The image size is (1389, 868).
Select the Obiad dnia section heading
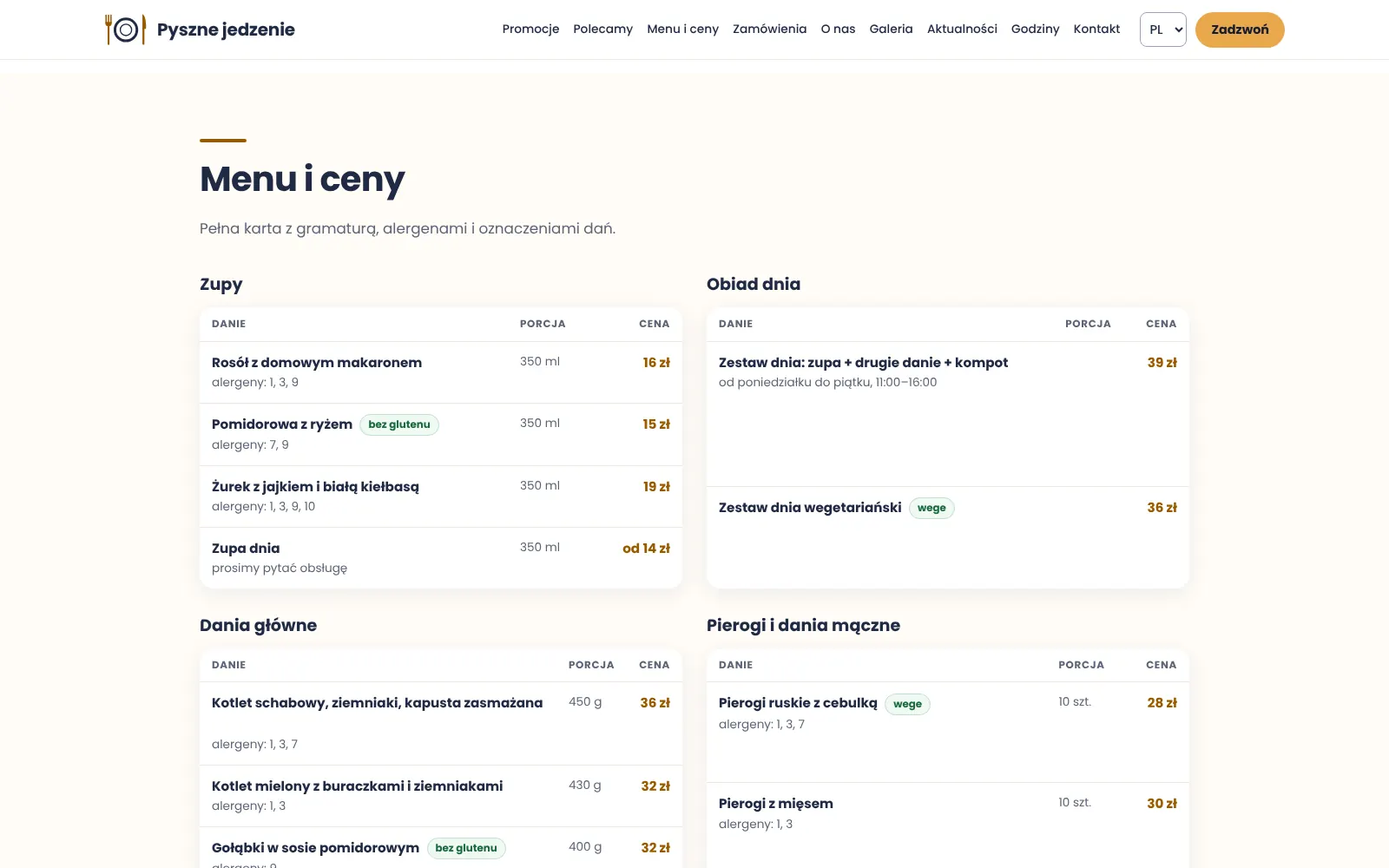tap(754, 285)
